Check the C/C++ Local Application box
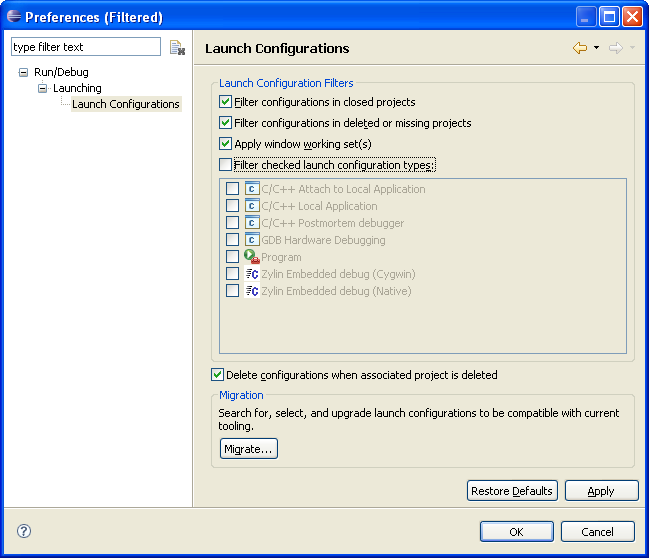The width and height of the screenshot is (649, 558). click(232, 206)
